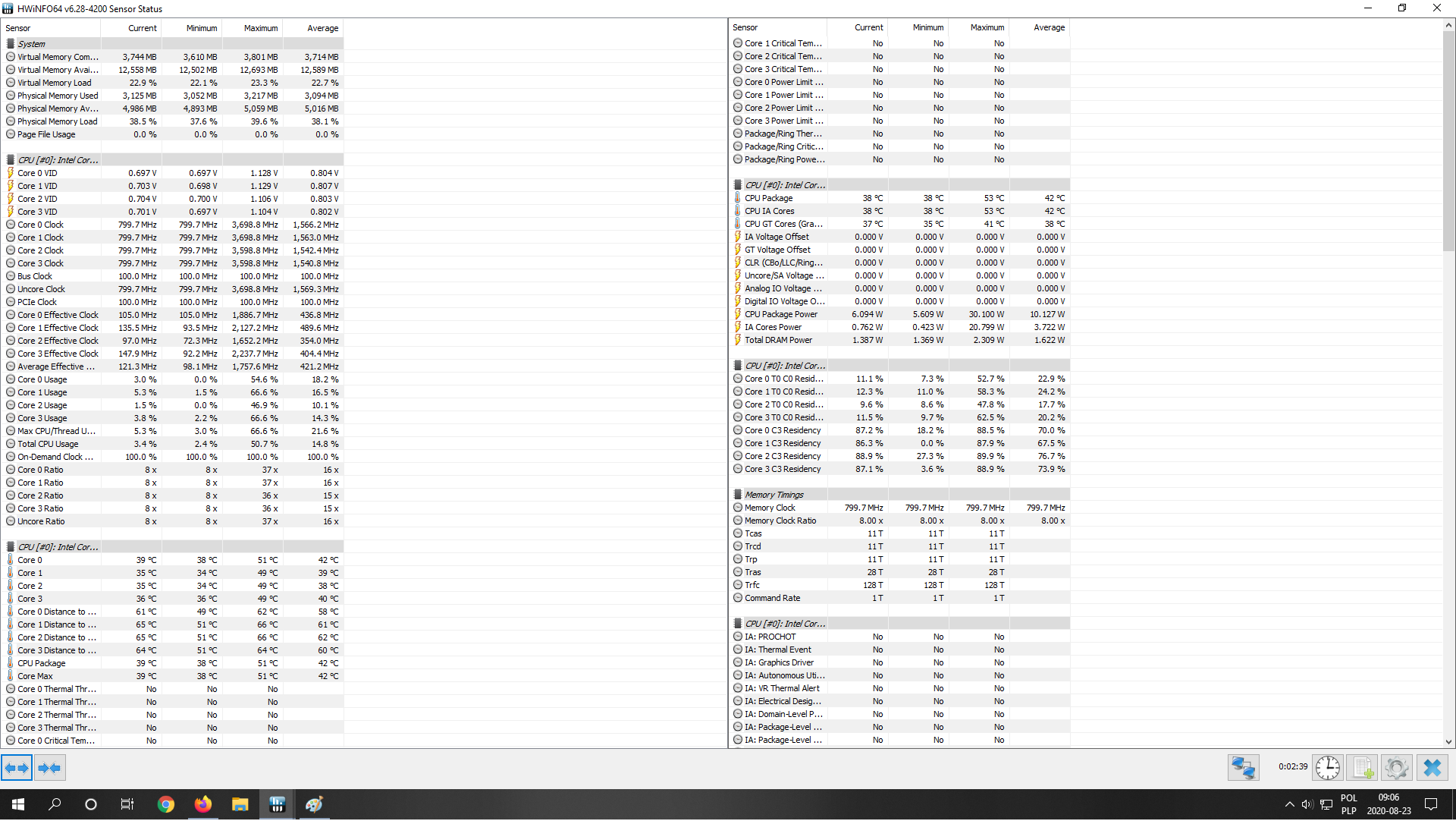Select the Core 0 C3 Residency row
This screenshot has height=821, width=1456.
[x=899, y=430]
